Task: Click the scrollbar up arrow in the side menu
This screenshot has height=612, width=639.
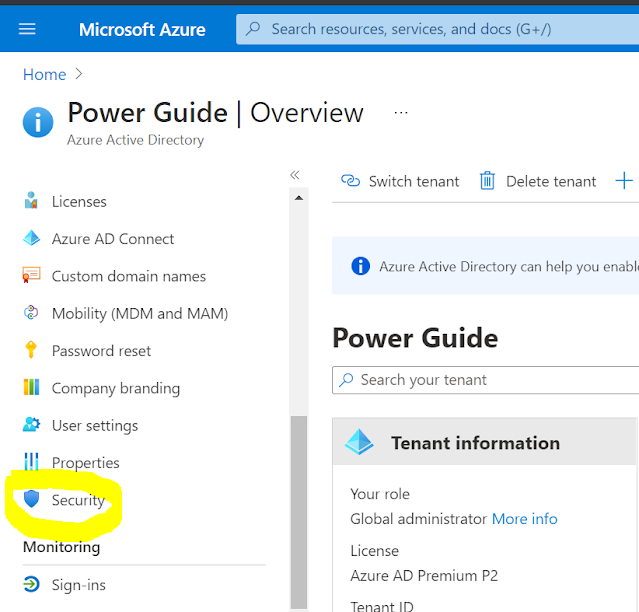Action: pyautogui.click(x=299, y=198)
